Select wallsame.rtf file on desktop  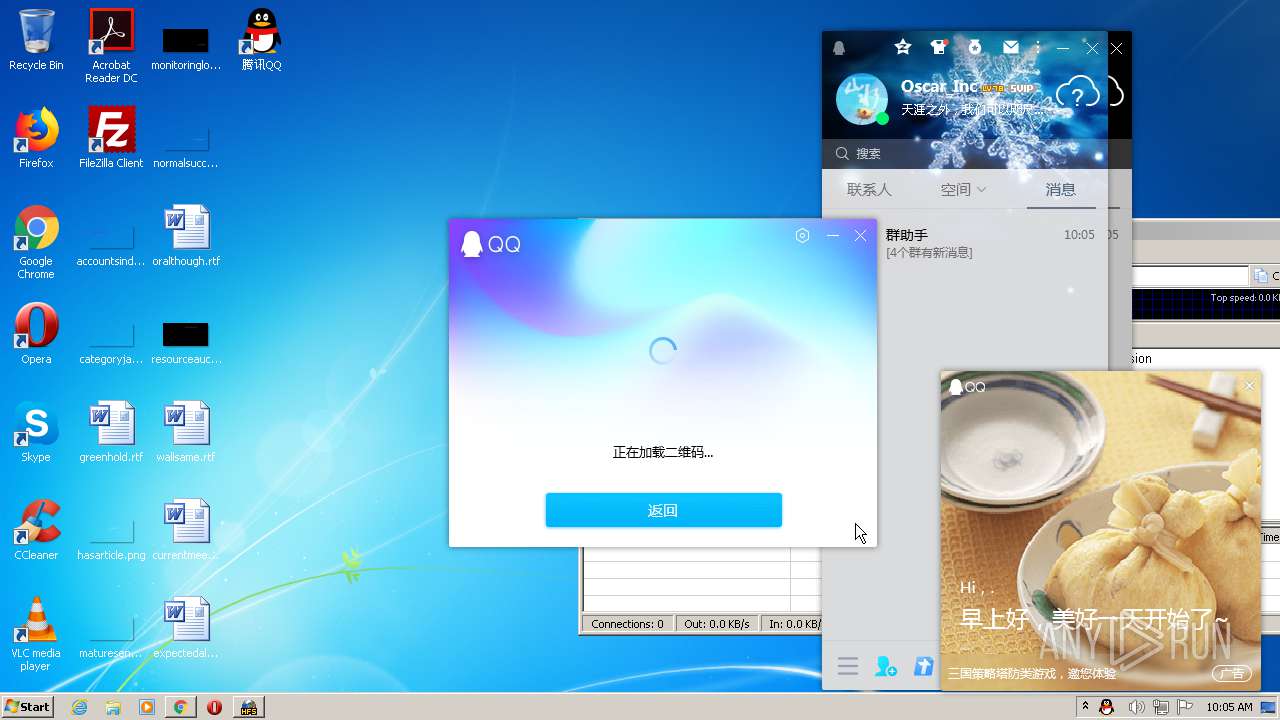[x=186, y=432]
